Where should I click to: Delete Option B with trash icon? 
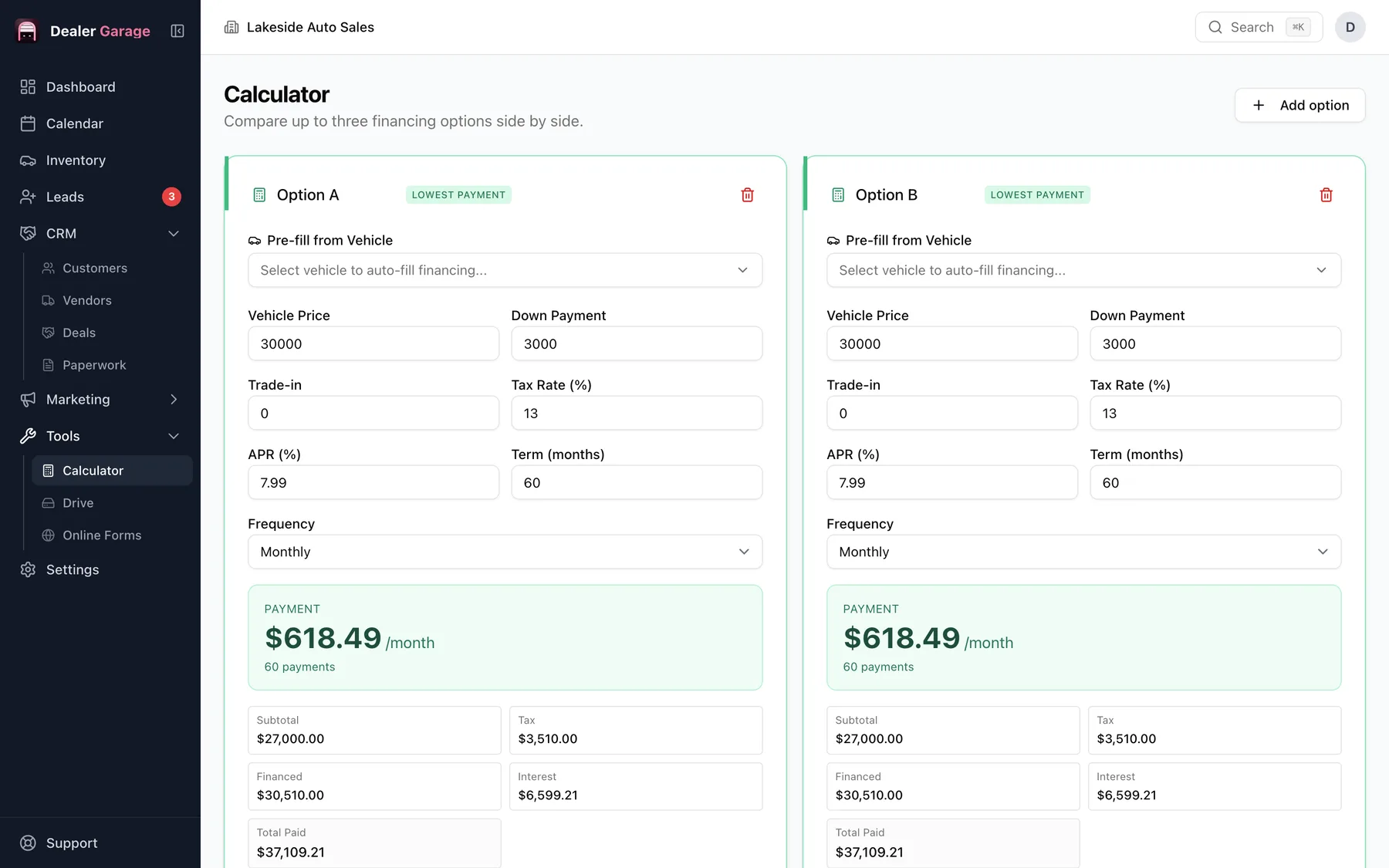tap(1326, 195)
